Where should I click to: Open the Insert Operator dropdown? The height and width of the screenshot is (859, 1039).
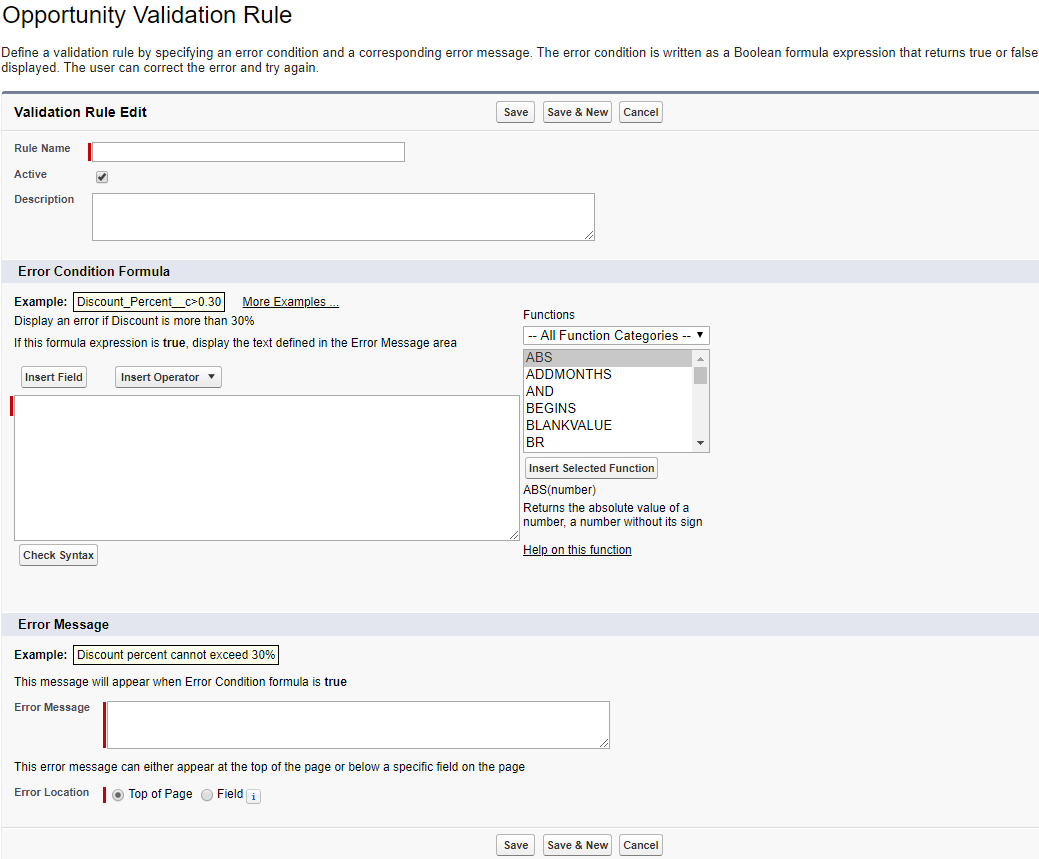click(x=167, y=377)
